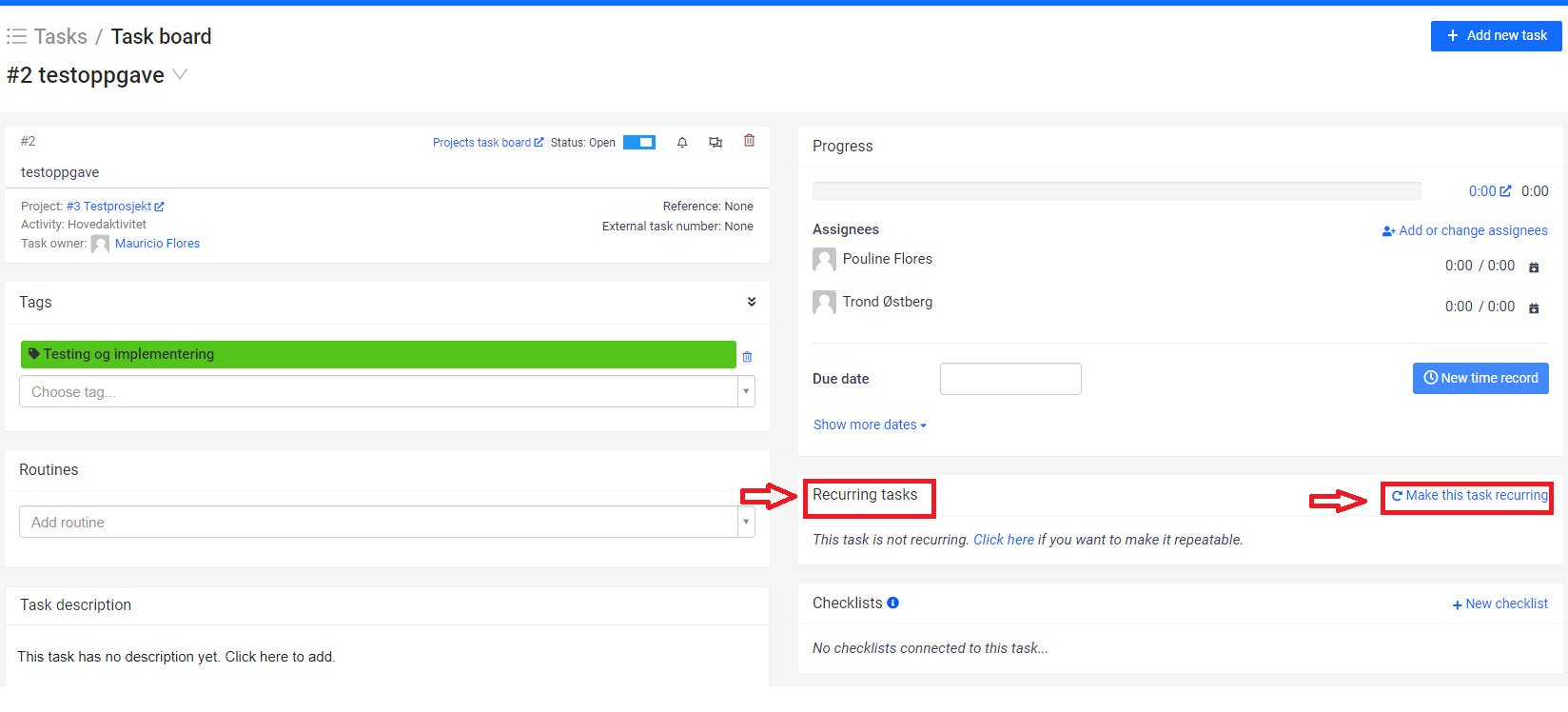Expand Show more dates

click(869, 425)
